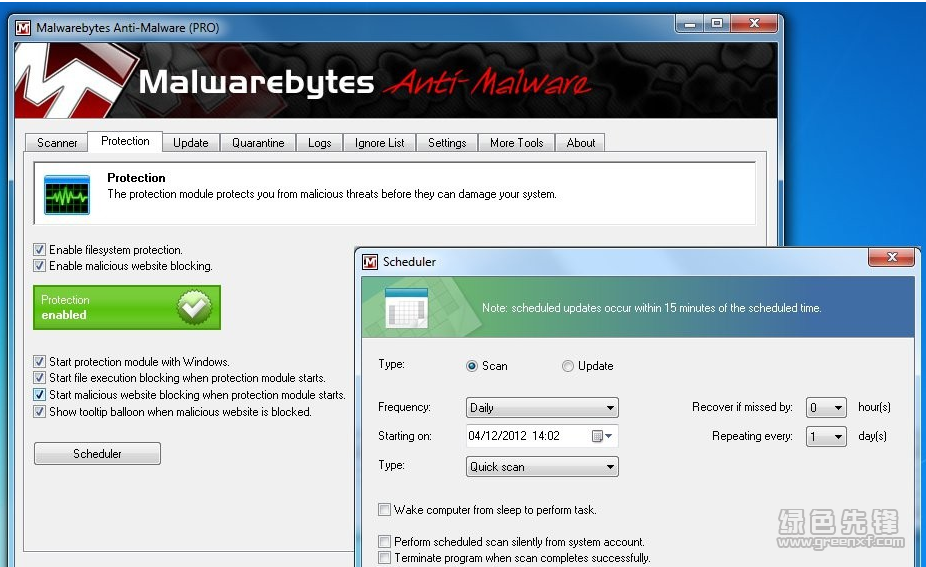The image size is (926, 567).
Task: Toggle Start malicious website blocking at startup
Action: pyautogui.click(x=39, y=395)
